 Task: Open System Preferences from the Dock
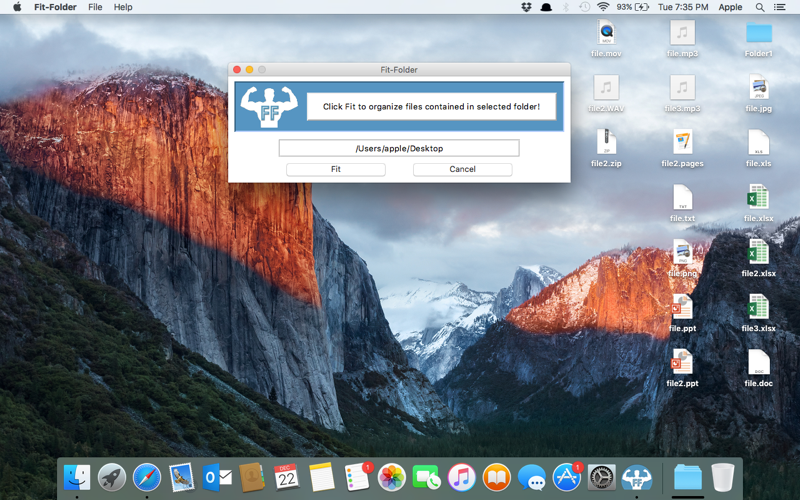point(601,478)
